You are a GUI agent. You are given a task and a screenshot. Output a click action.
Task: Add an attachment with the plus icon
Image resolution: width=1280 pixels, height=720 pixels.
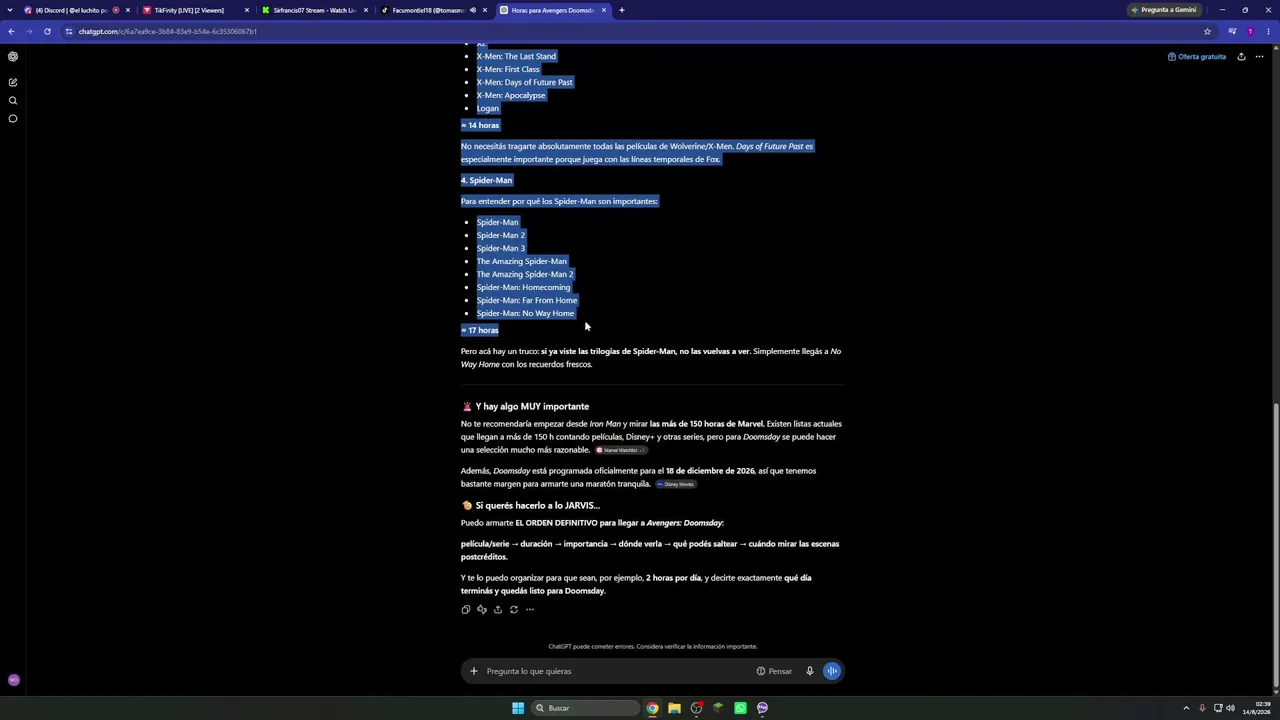click(x=474, y=671)
